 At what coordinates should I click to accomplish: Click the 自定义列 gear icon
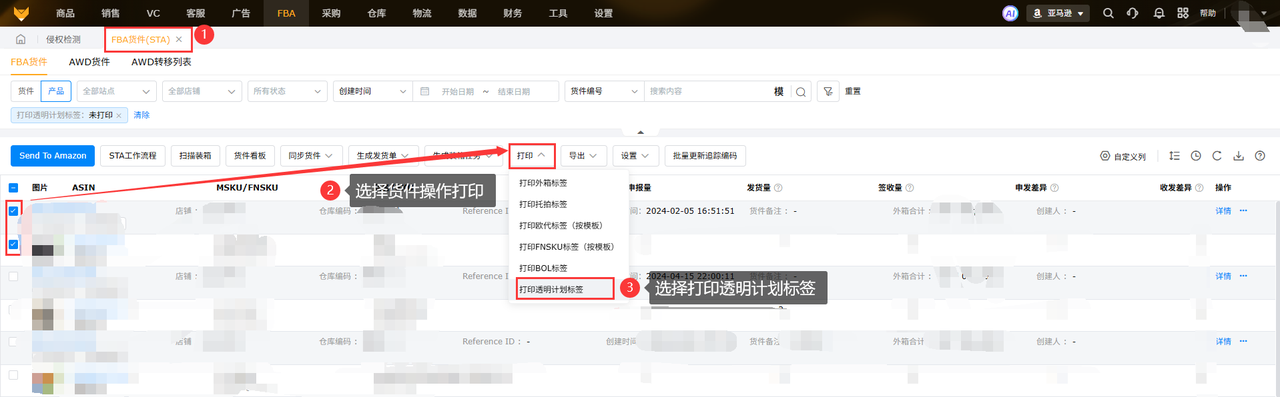[x=1105, y=157]
